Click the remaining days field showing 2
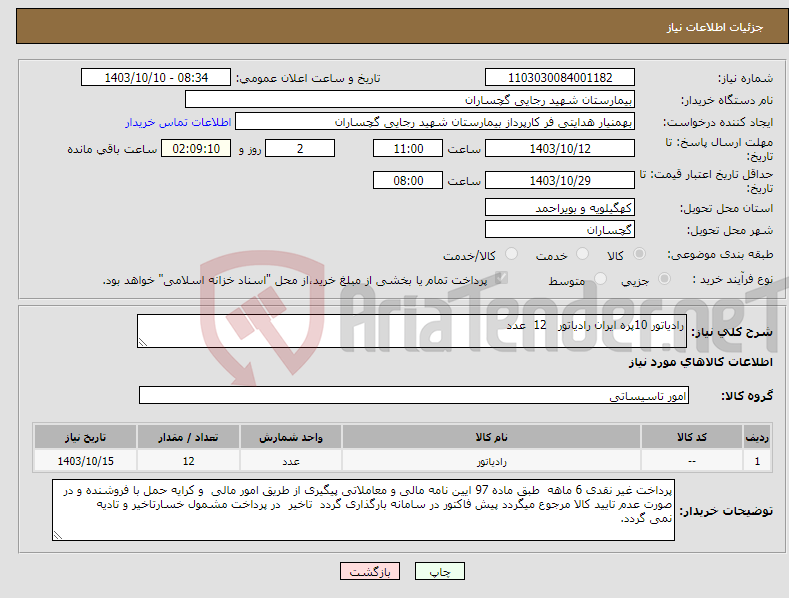This screenshot has height=598, width=789. pos(300,148)
